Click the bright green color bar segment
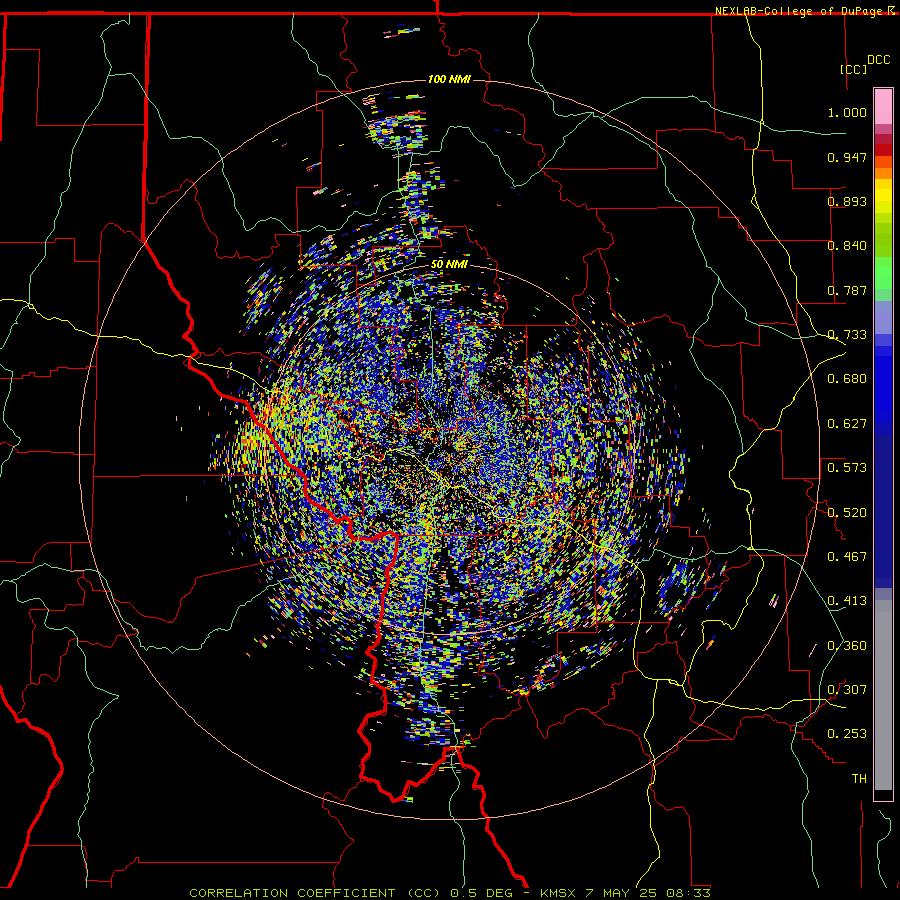Screen dimensions: 900x900 [x=883, y=273]
